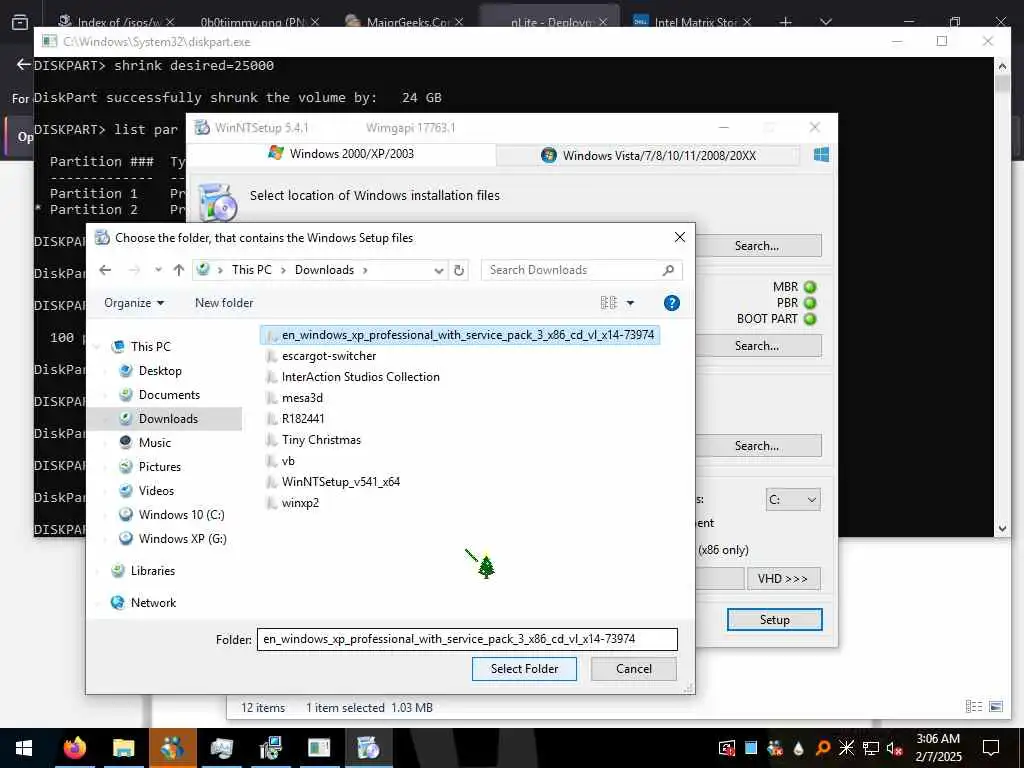Select Libraries in navigation tree

click(152, 571)
